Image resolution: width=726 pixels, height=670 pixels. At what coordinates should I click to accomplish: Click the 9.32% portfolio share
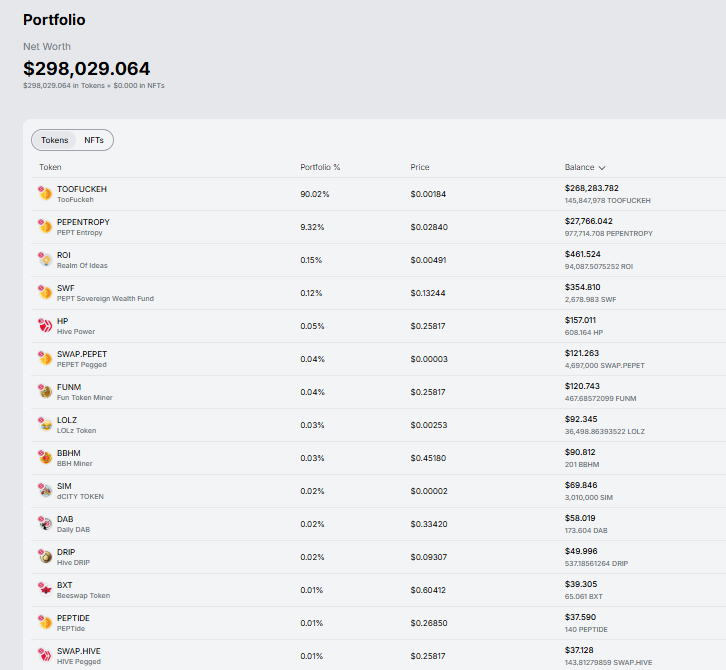pos(312,227)
